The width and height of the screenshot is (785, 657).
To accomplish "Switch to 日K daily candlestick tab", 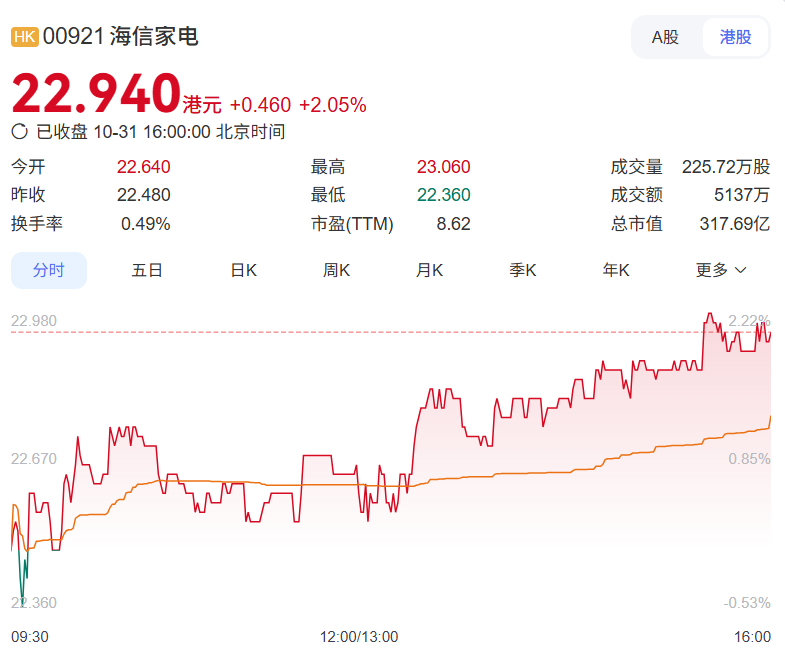I will (243, 270).
